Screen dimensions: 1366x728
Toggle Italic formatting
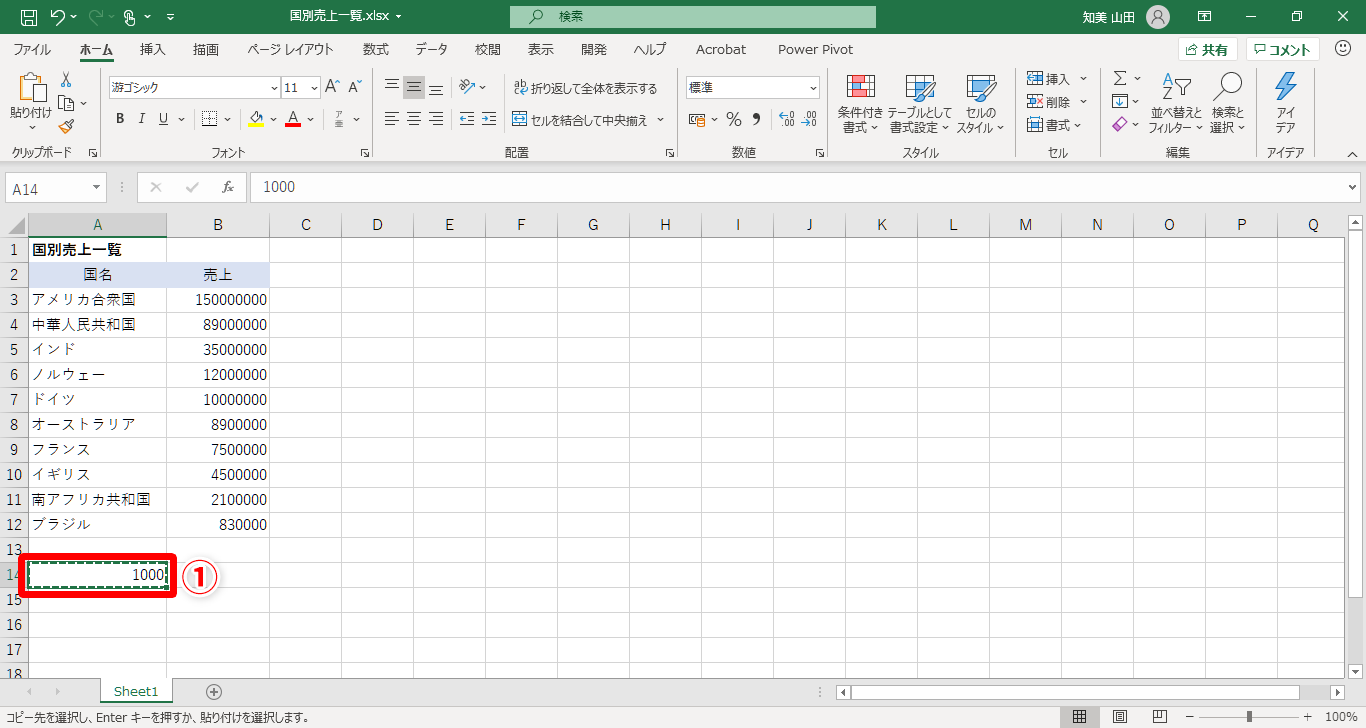click(x=141, y=119)
